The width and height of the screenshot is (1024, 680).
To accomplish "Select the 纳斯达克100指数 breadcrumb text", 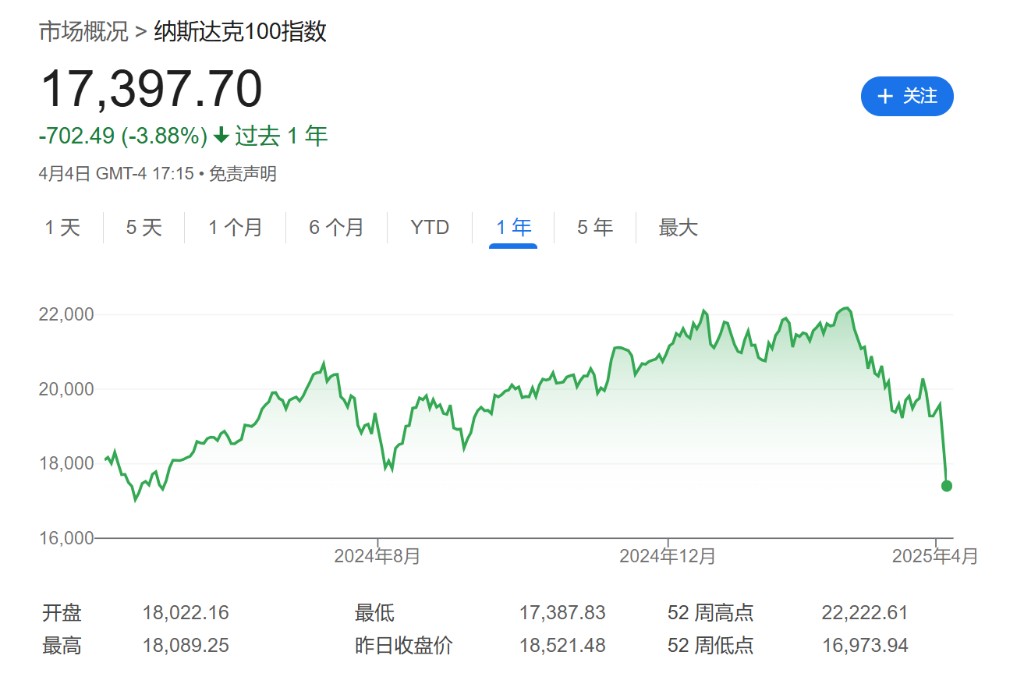I will coord(240,31).
